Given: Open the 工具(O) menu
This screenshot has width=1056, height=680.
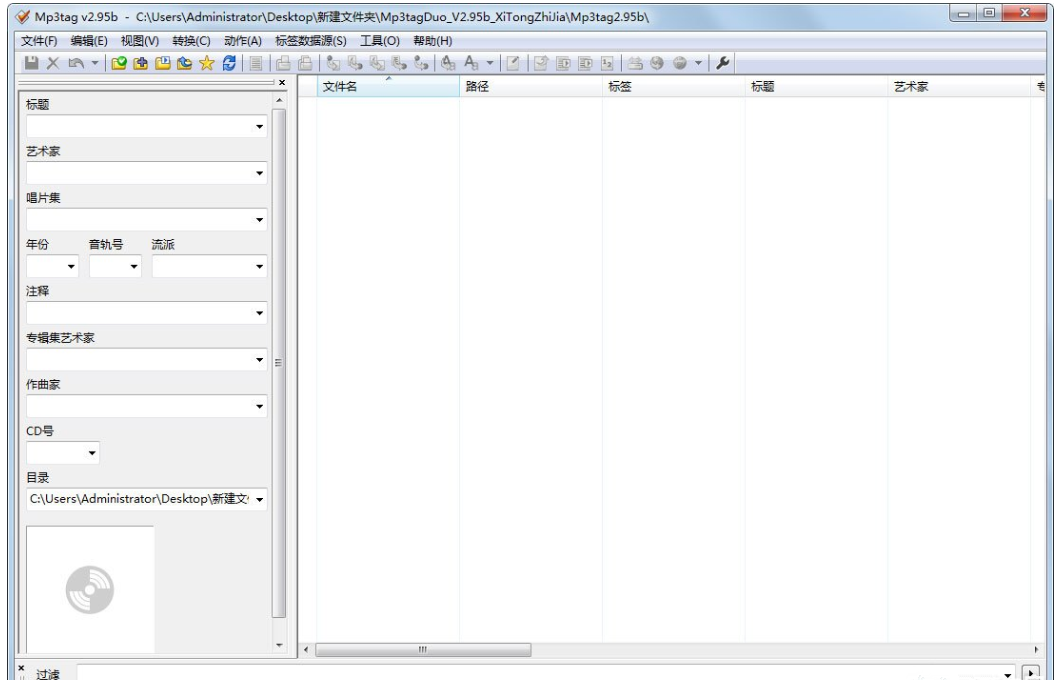Looking at the screenshot, I should click(380, 41).
